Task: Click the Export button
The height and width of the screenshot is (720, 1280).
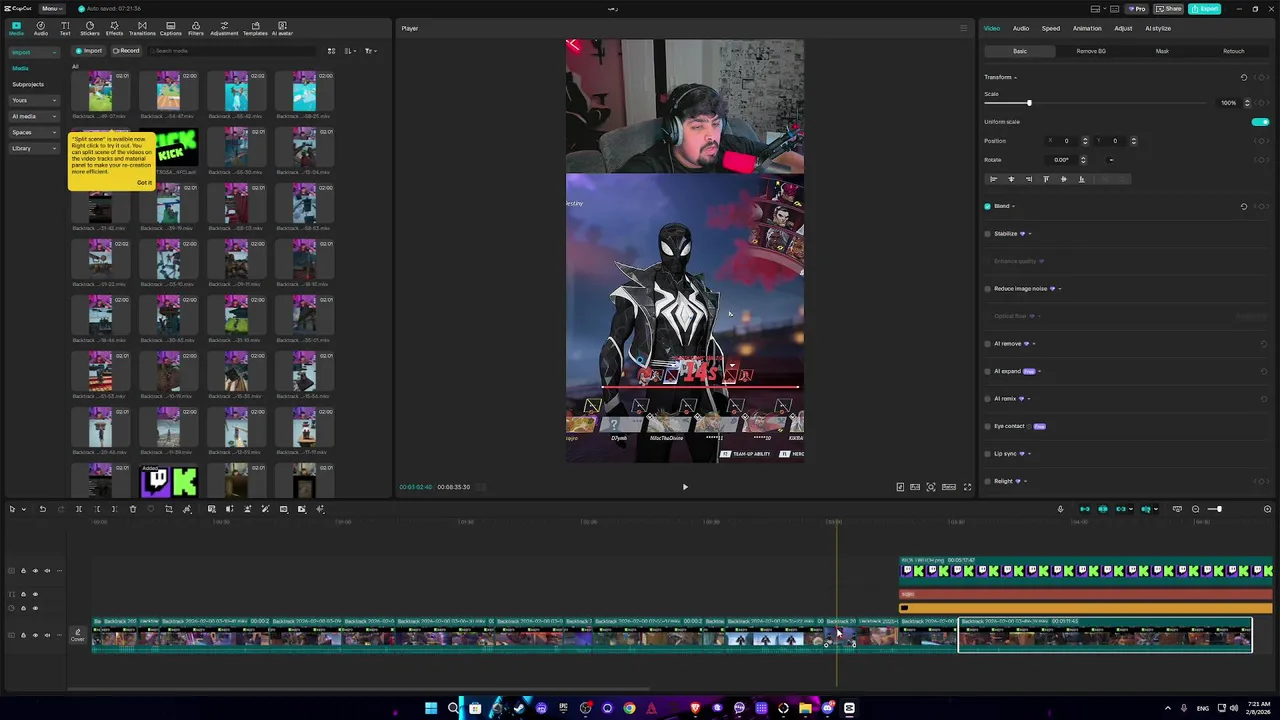Action: [1205, 8]
